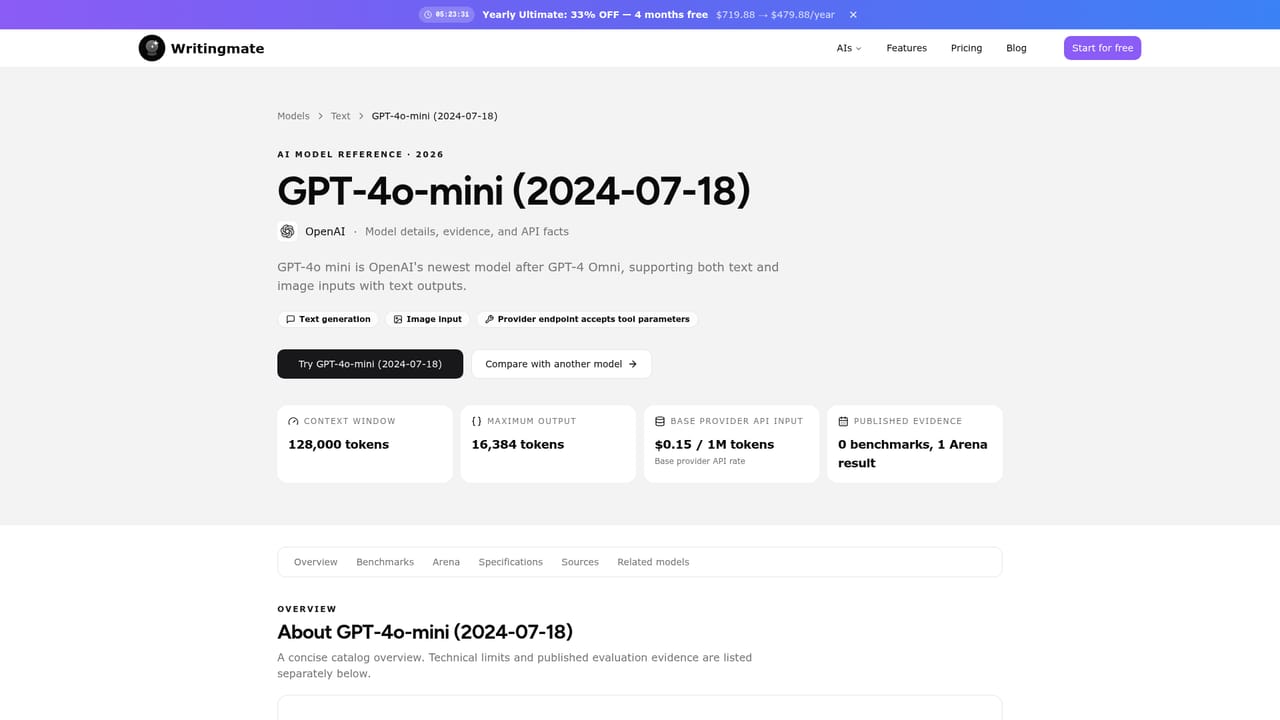1280x720 pixels.
Task: Expand the AIs dropdown in navigation
Action: [849, 48]
